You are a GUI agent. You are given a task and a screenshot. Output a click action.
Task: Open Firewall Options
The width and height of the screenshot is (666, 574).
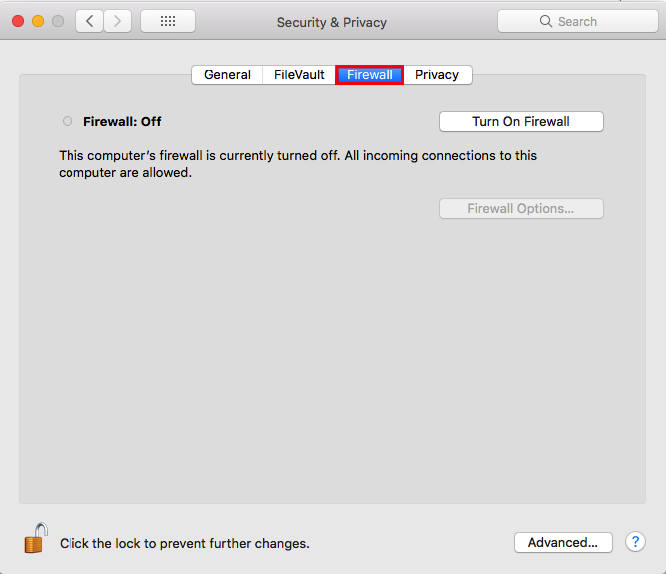coord(521,209)
